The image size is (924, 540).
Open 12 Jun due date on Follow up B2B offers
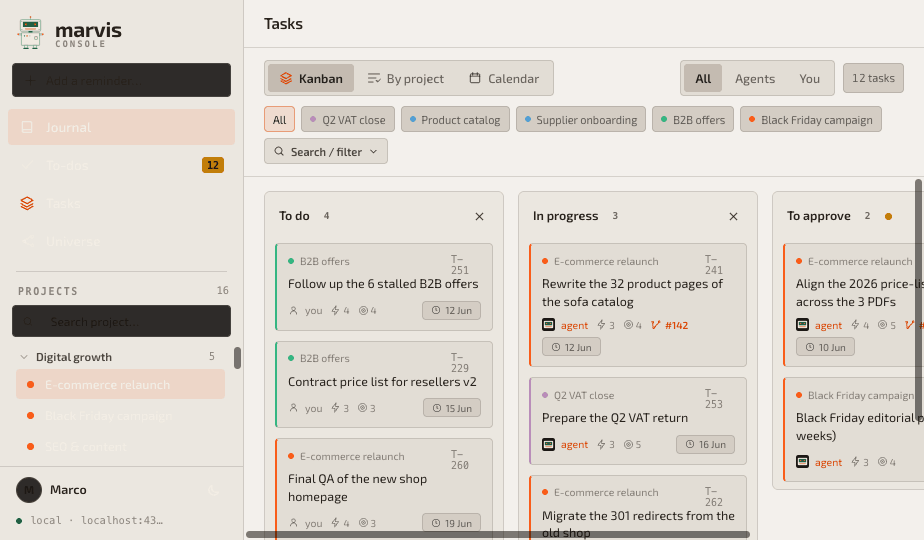coord(451,310)
